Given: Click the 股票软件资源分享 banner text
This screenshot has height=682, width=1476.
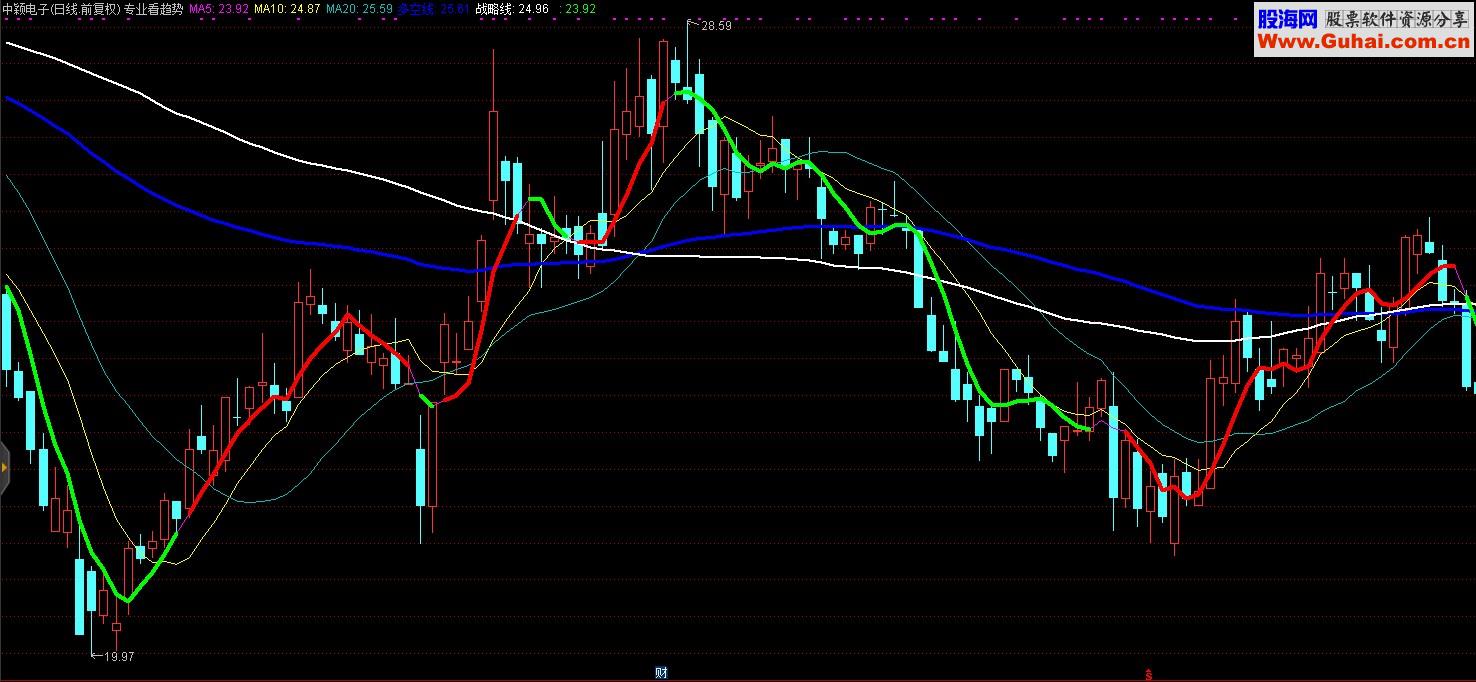Looking at the screenshot, I should pyautogui.click(x=1397, y=18).
